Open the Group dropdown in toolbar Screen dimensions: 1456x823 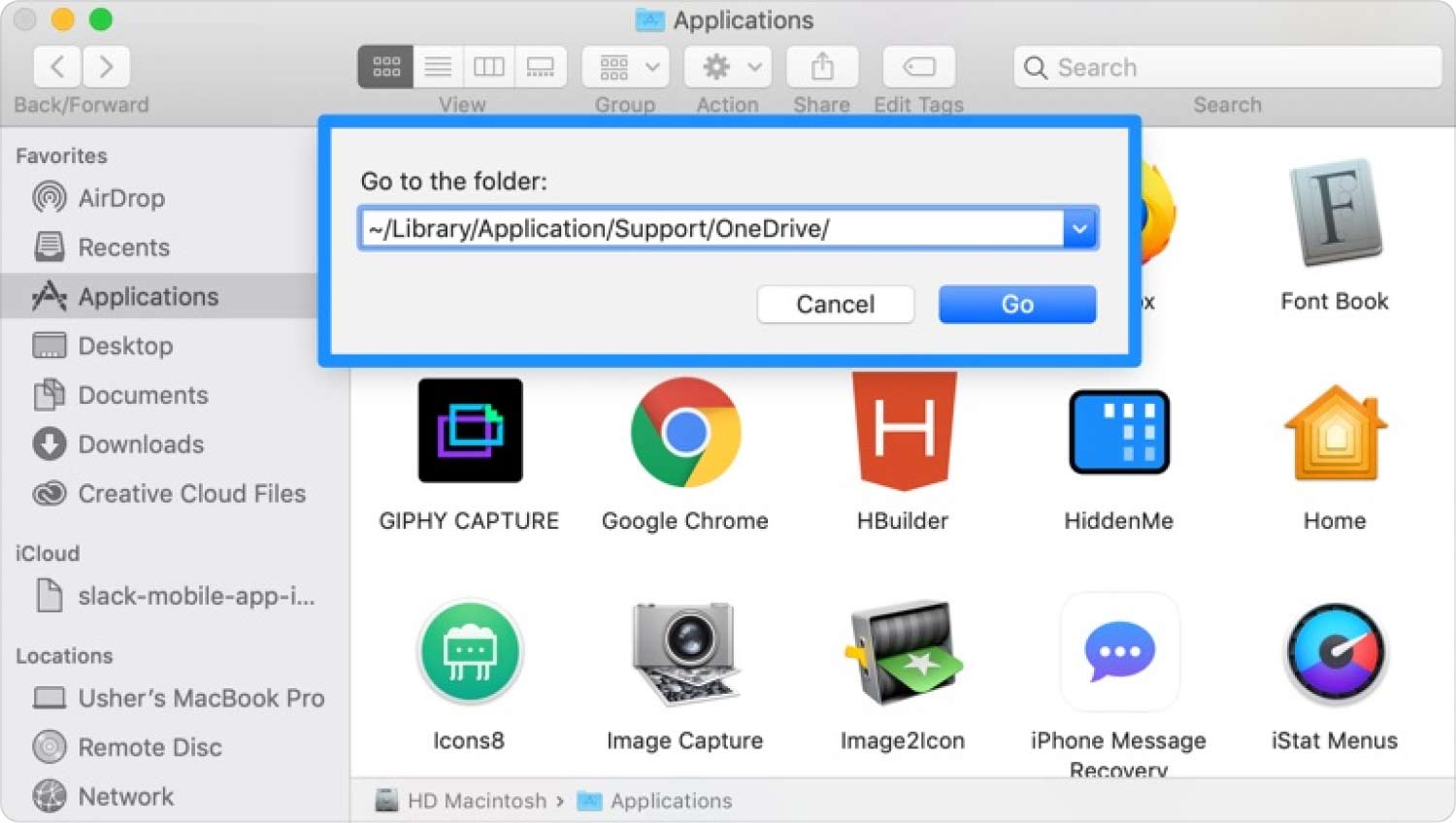pyautogui.click(x=625, y=67)
